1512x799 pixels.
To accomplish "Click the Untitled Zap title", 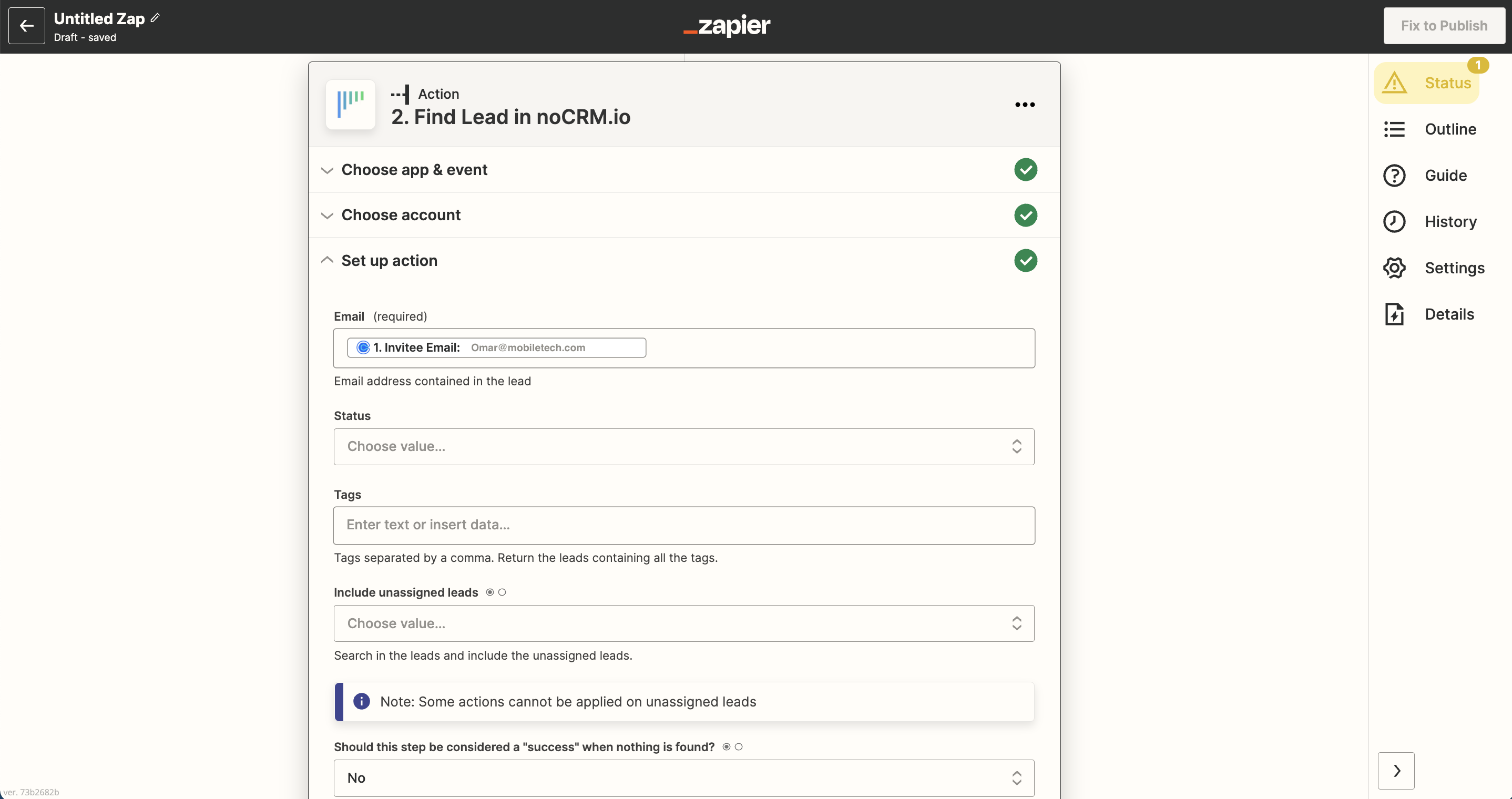I will 99,18.
